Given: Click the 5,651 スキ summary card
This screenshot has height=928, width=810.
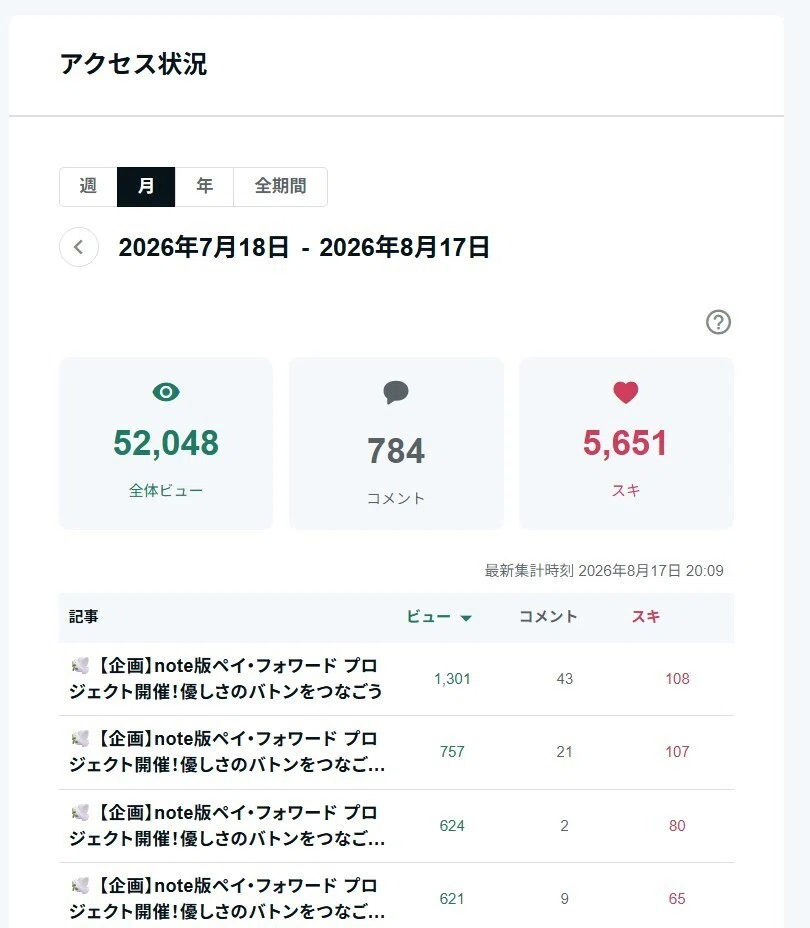Looking at the screenshot, I should pyautogui.click(x=626, y=443).
